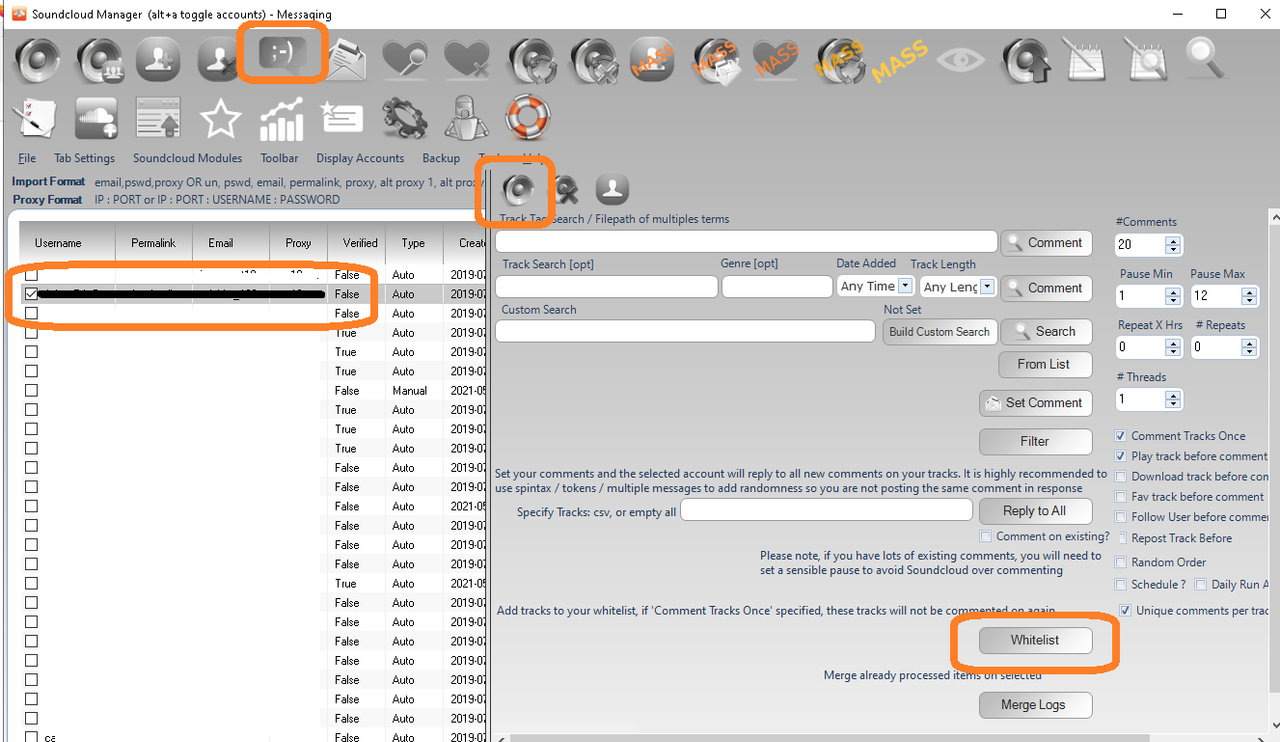Click the Build Custom Search button
This screenshot has width=1280, height=742.
point(939,332)
